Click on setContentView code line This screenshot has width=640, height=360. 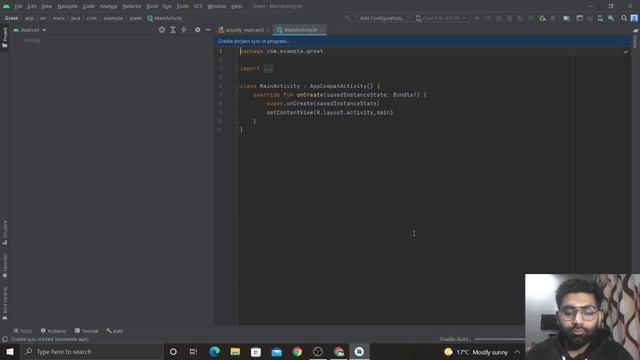click(x=330, y=112)
